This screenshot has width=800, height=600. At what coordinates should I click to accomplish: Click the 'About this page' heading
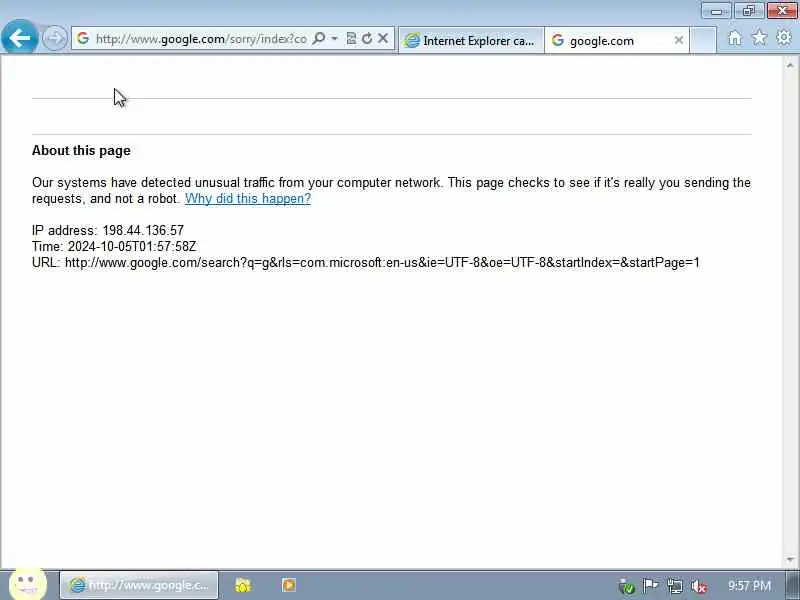coord(81,151)
